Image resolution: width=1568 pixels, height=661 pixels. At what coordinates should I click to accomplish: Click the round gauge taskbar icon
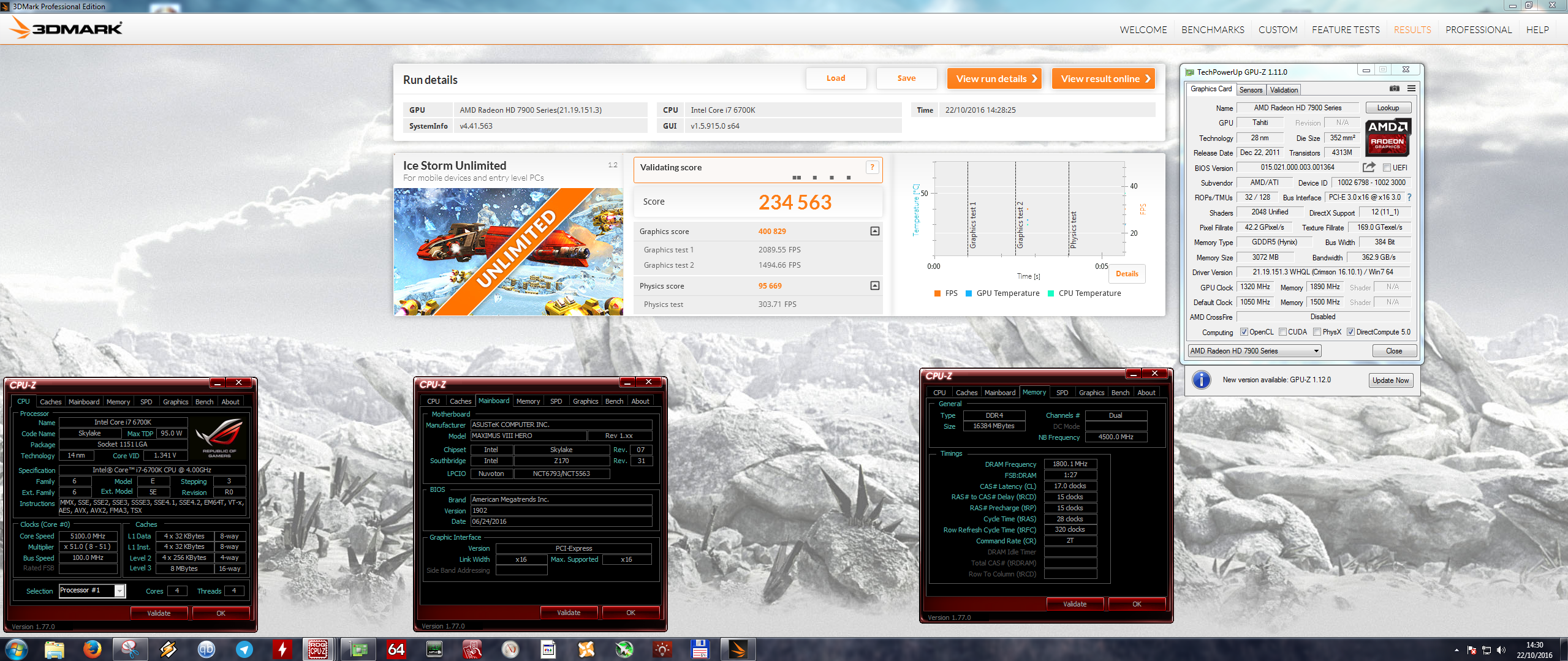tap(510, 649)
